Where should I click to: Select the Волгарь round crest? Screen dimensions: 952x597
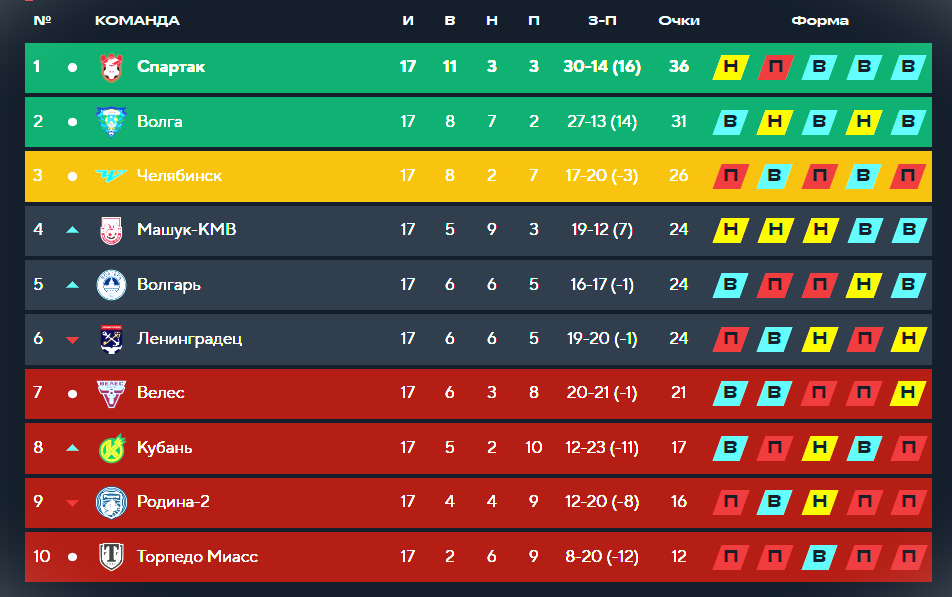[110, 284]
